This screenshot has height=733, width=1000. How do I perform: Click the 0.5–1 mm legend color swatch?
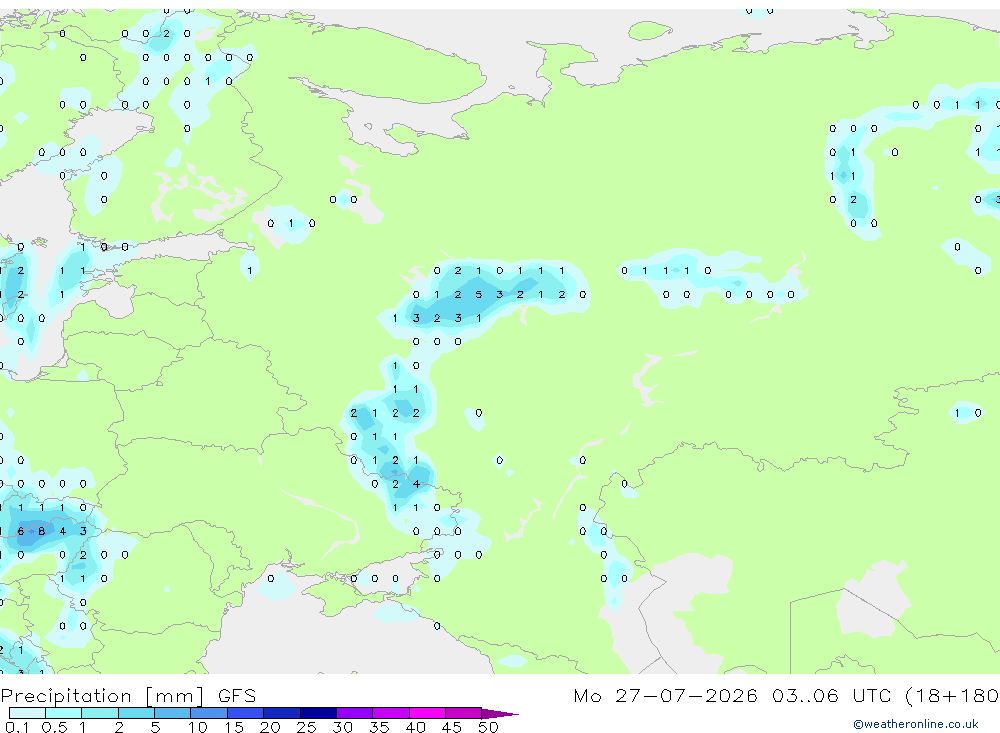point(64,713)
